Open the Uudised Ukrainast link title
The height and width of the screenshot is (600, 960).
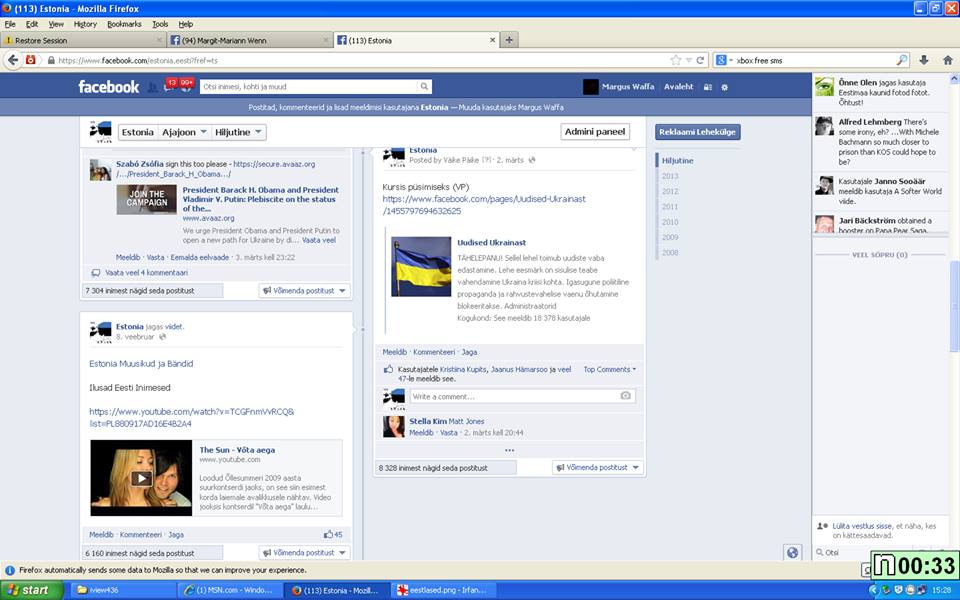(x=492, y=242)
